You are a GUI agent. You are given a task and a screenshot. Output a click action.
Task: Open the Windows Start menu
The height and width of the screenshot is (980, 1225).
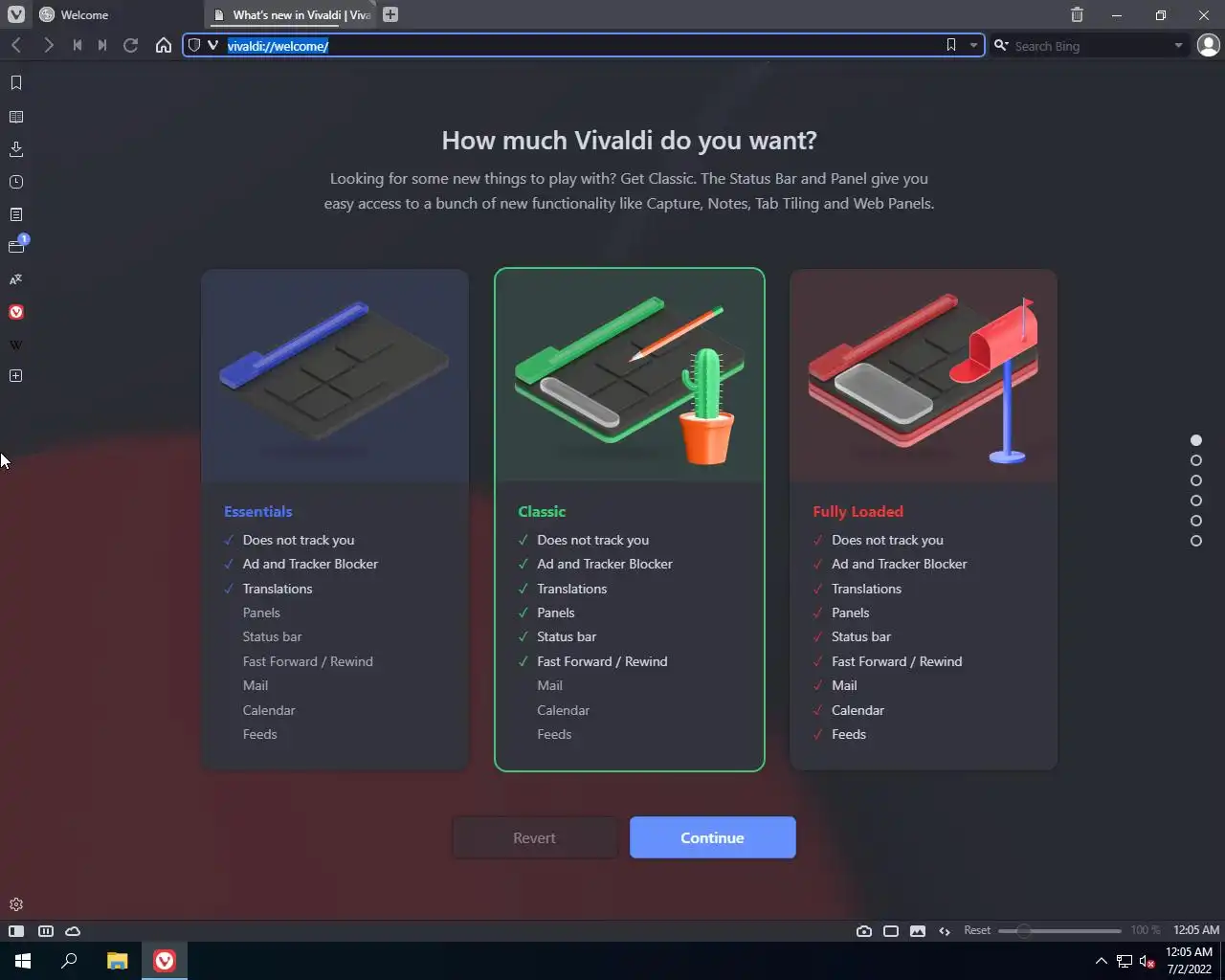tap(23, 961)
